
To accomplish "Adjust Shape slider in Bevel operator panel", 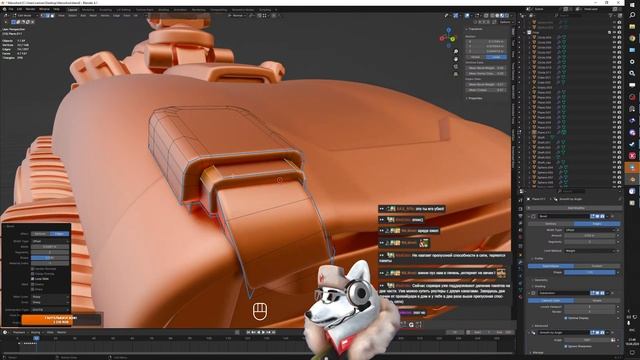I will 50,258.
